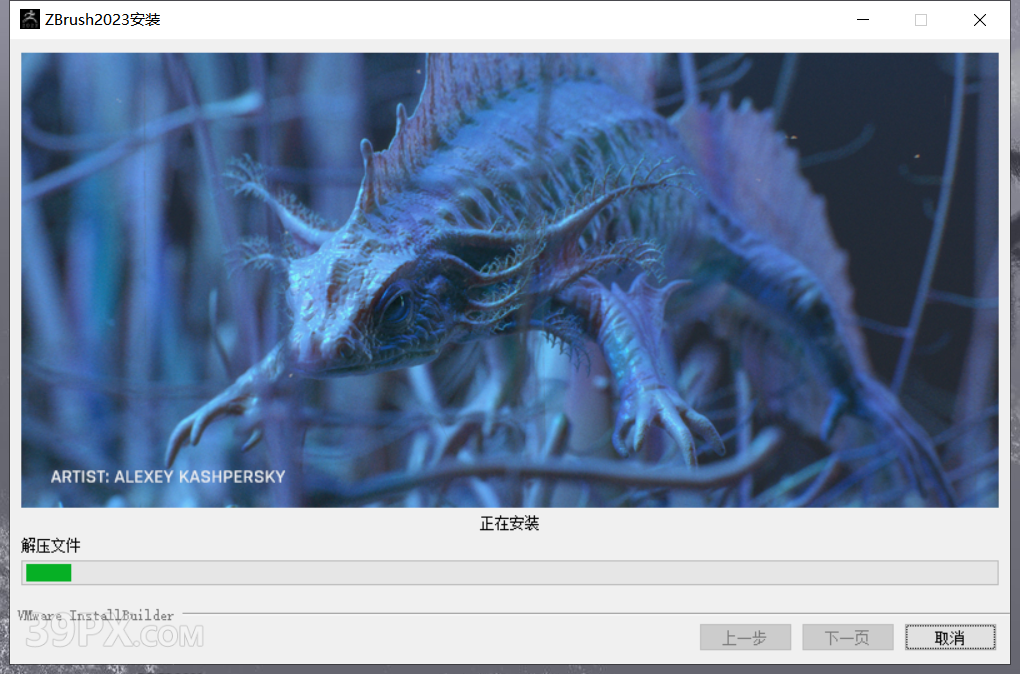Click 'ARTIST: ALEXEY KASHPERSKY' caption text

(x=168, y=477)
